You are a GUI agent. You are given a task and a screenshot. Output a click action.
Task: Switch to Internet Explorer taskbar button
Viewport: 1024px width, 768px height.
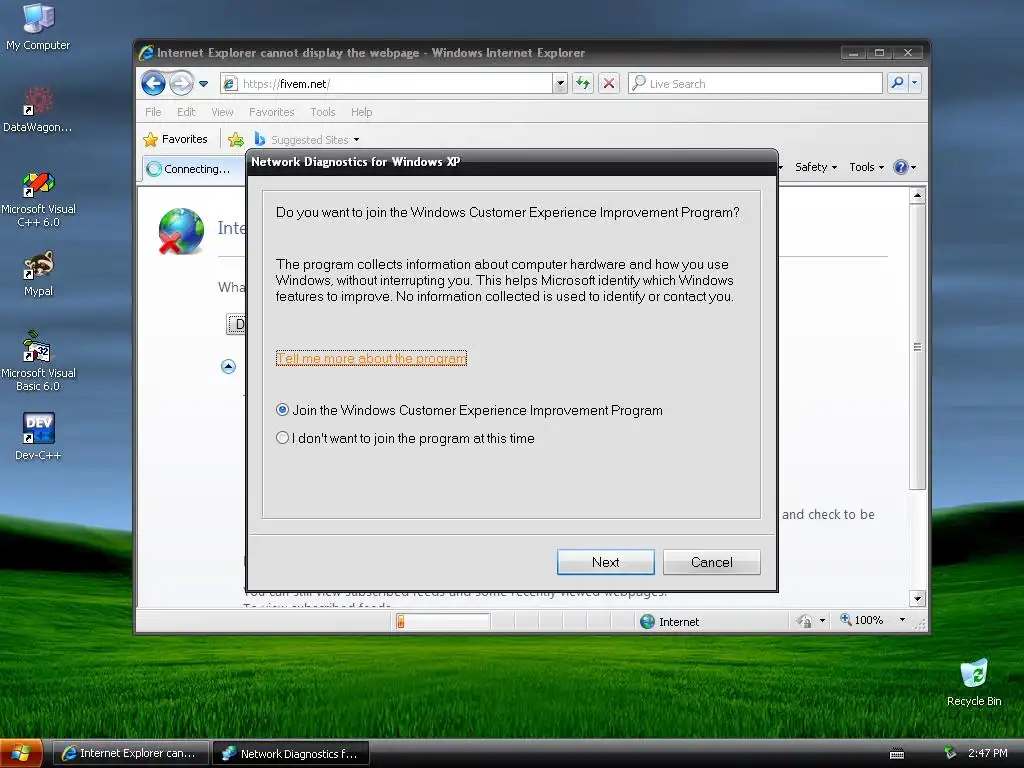pos(130,753)
